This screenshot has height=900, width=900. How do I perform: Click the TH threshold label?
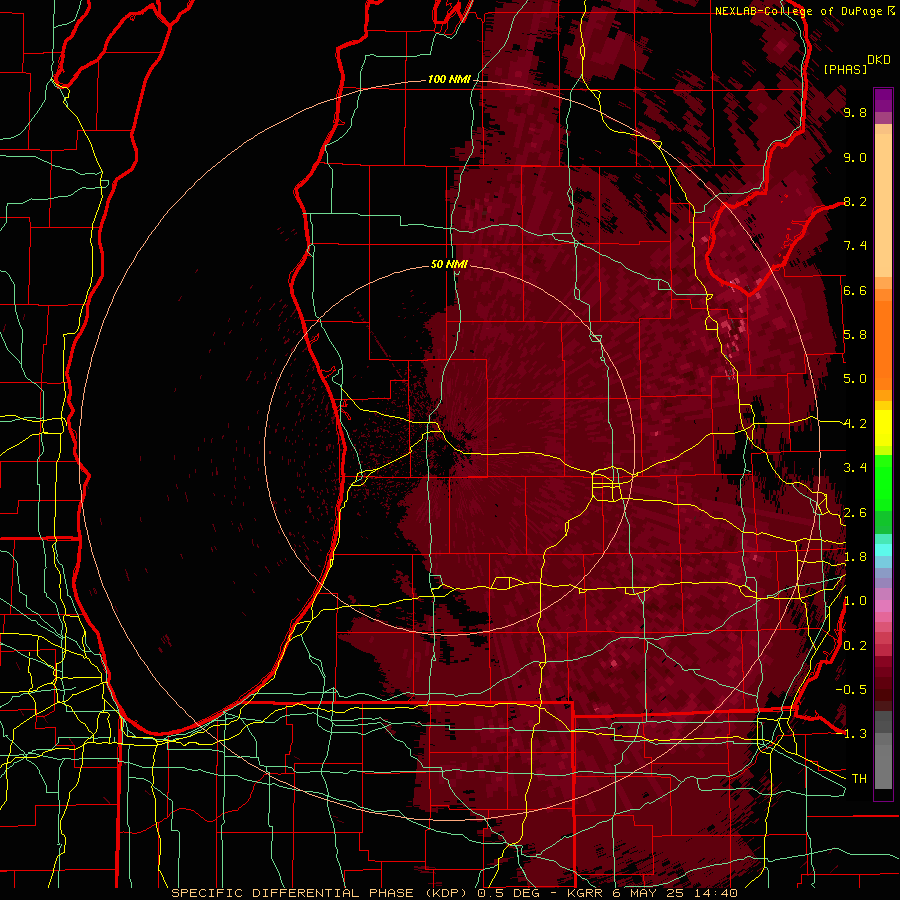859,779
